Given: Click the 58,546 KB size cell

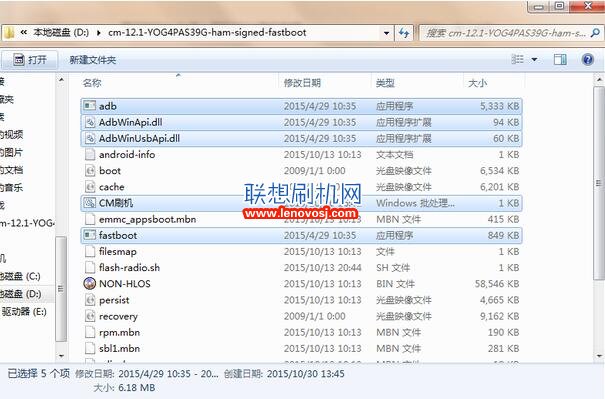Looking at the screenshot, I should click(x=497, y=284).
